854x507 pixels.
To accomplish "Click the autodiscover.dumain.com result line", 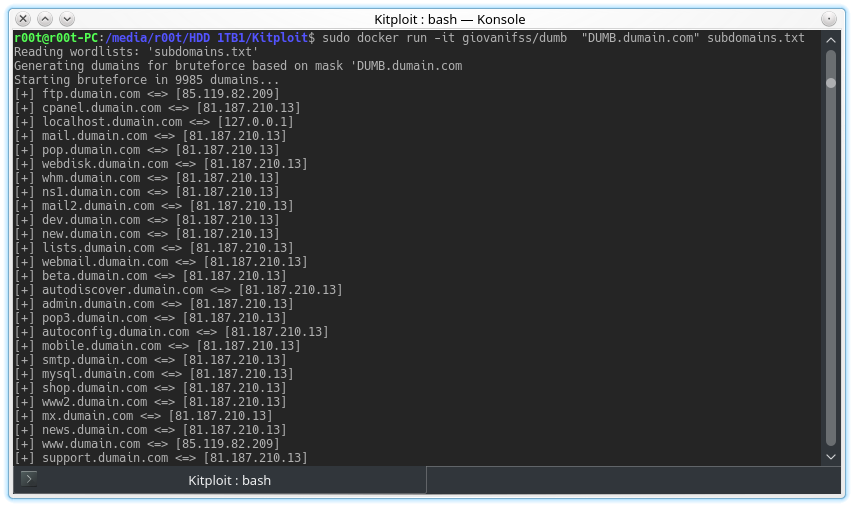I will tap(178, 290).
